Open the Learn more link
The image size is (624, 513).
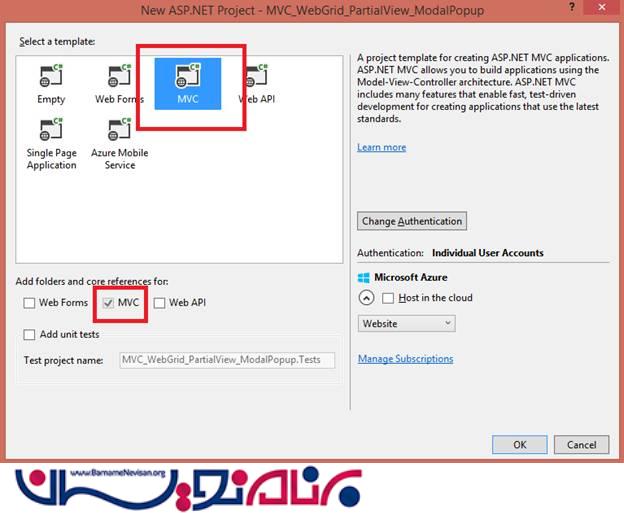click(381, 147)
